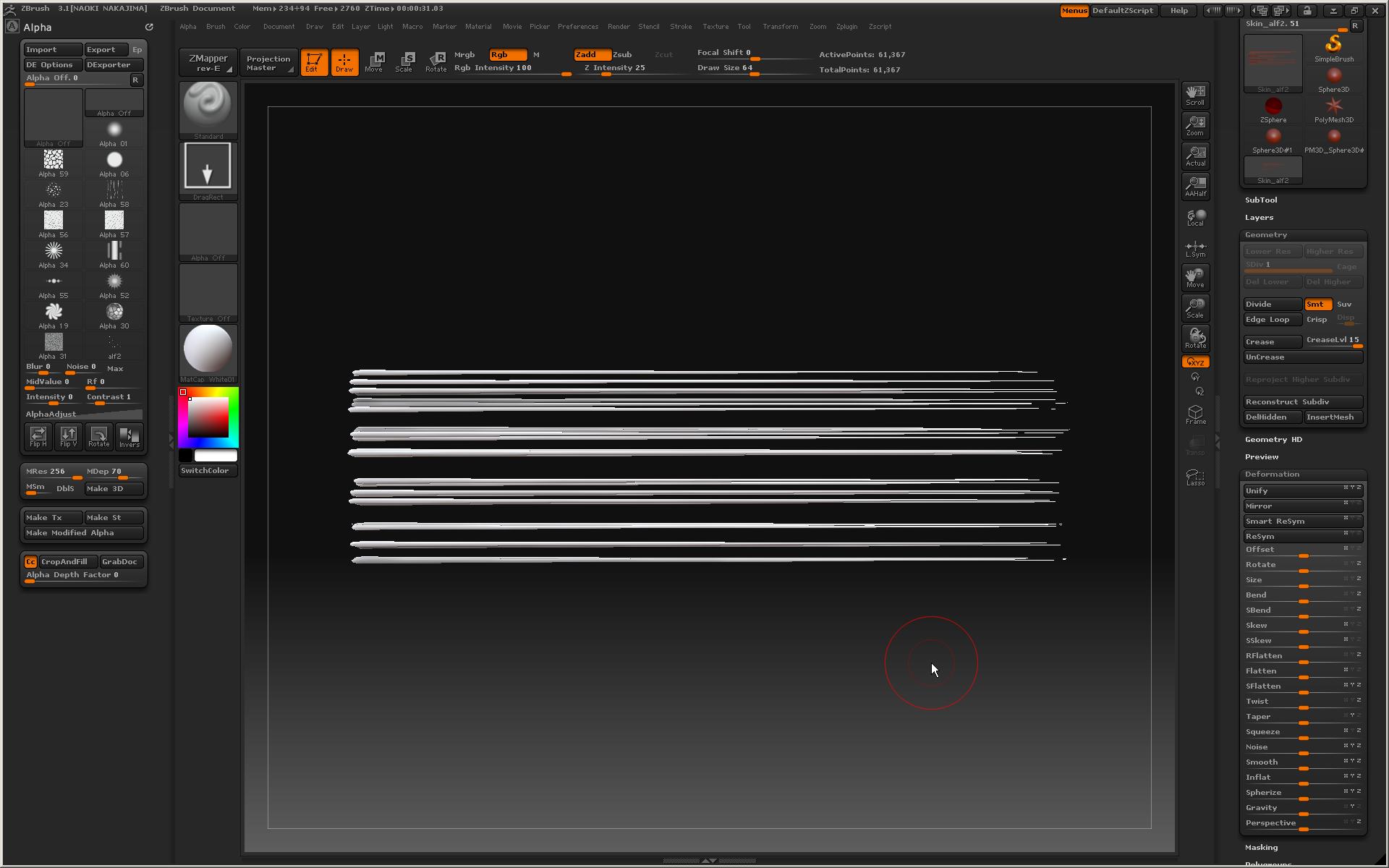Screen dimensions: 1389x868
Task: Open the Texture menu
Action: click(x=715, y=27)
